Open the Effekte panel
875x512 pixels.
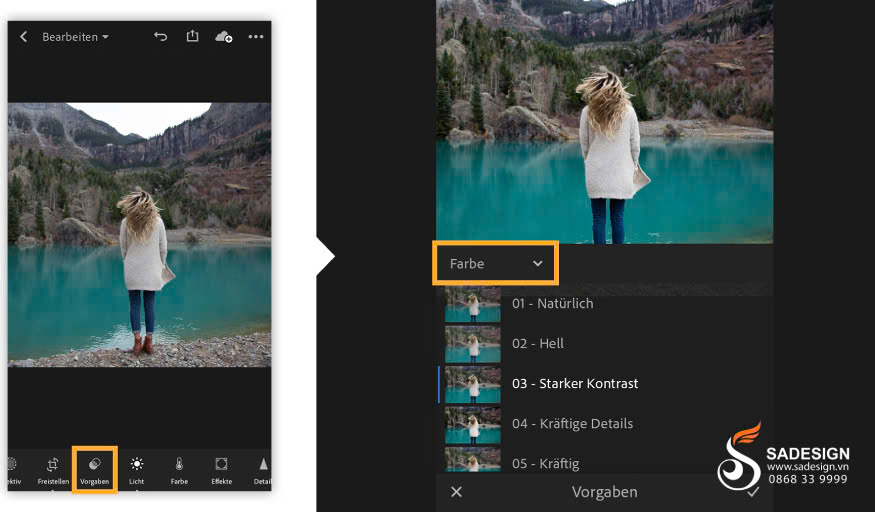click(222, 470)
